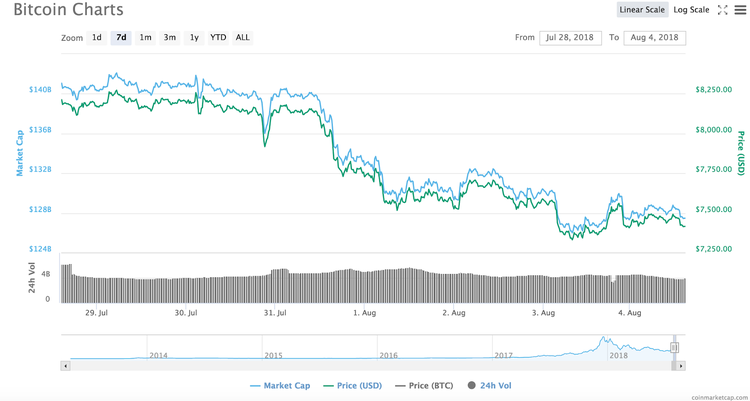Toggle Price (BTC) series in legend
Image resolution: width=750 pixels, height=401 pixels.
coord(424,386)
